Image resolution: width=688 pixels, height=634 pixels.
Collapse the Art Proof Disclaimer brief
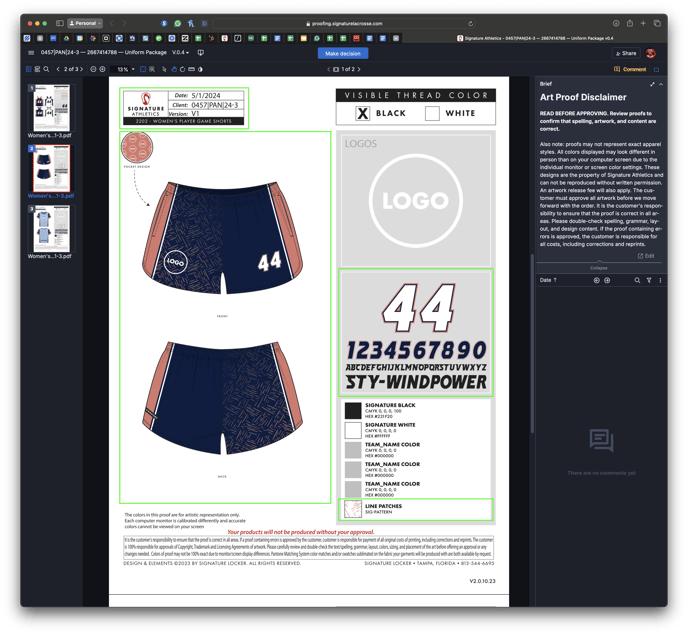click(x=599, y=267)
